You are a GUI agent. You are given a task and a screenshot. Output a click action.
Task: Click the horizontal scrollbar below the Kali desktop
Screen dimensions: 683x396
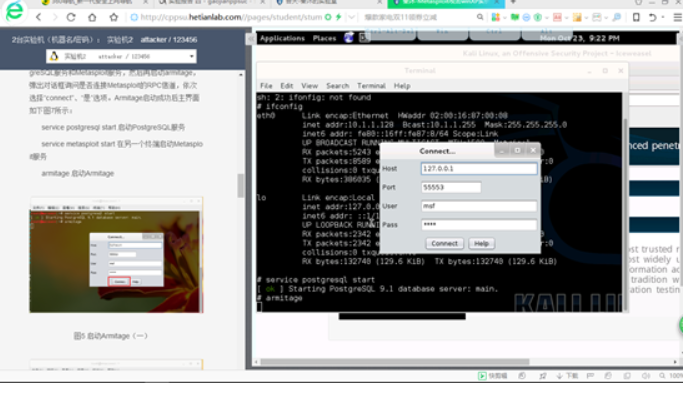(x=395, y=362)
